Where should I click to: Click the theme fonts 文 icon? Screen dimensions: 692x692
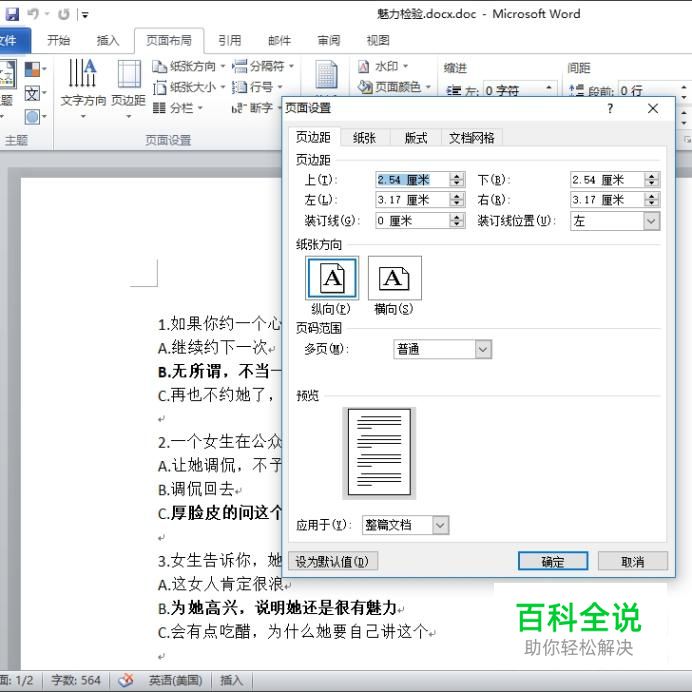34,93
